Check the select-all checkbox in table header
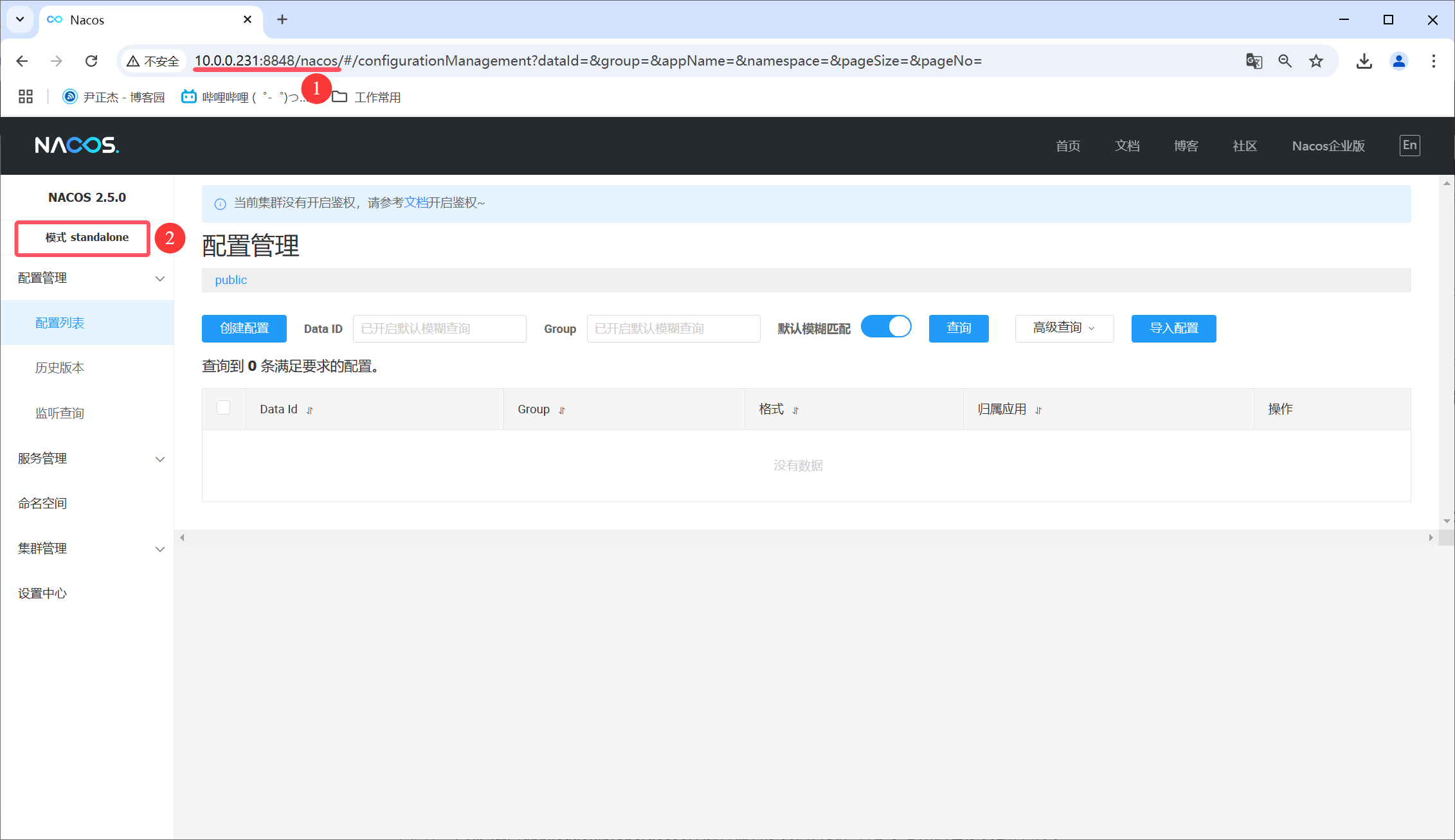 tap(224, 408)
